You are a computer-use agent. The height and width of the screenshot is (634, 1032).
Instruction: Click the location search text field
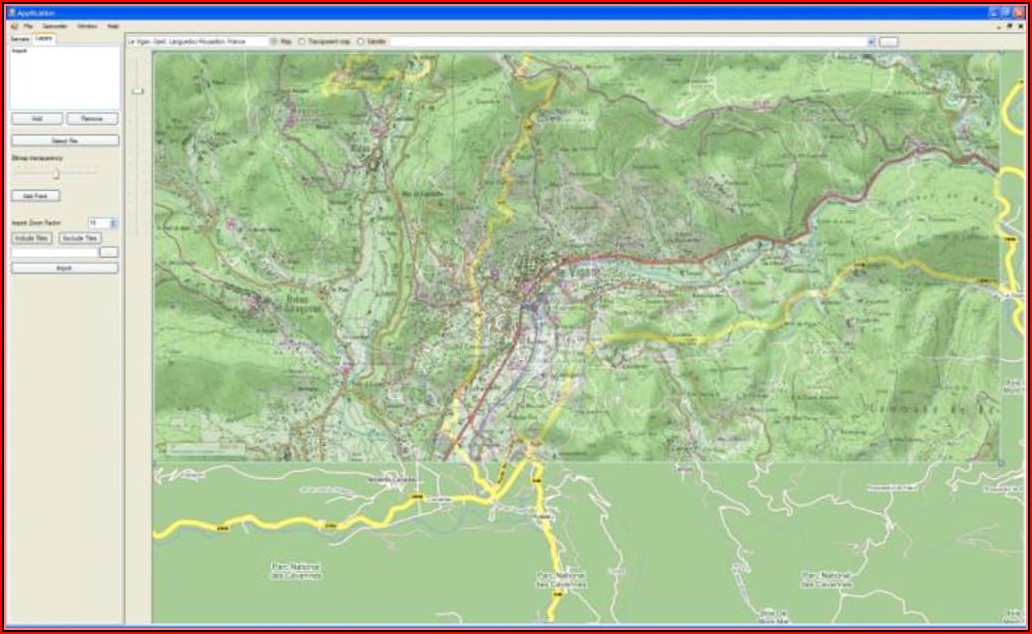click(x=195, y=42)
